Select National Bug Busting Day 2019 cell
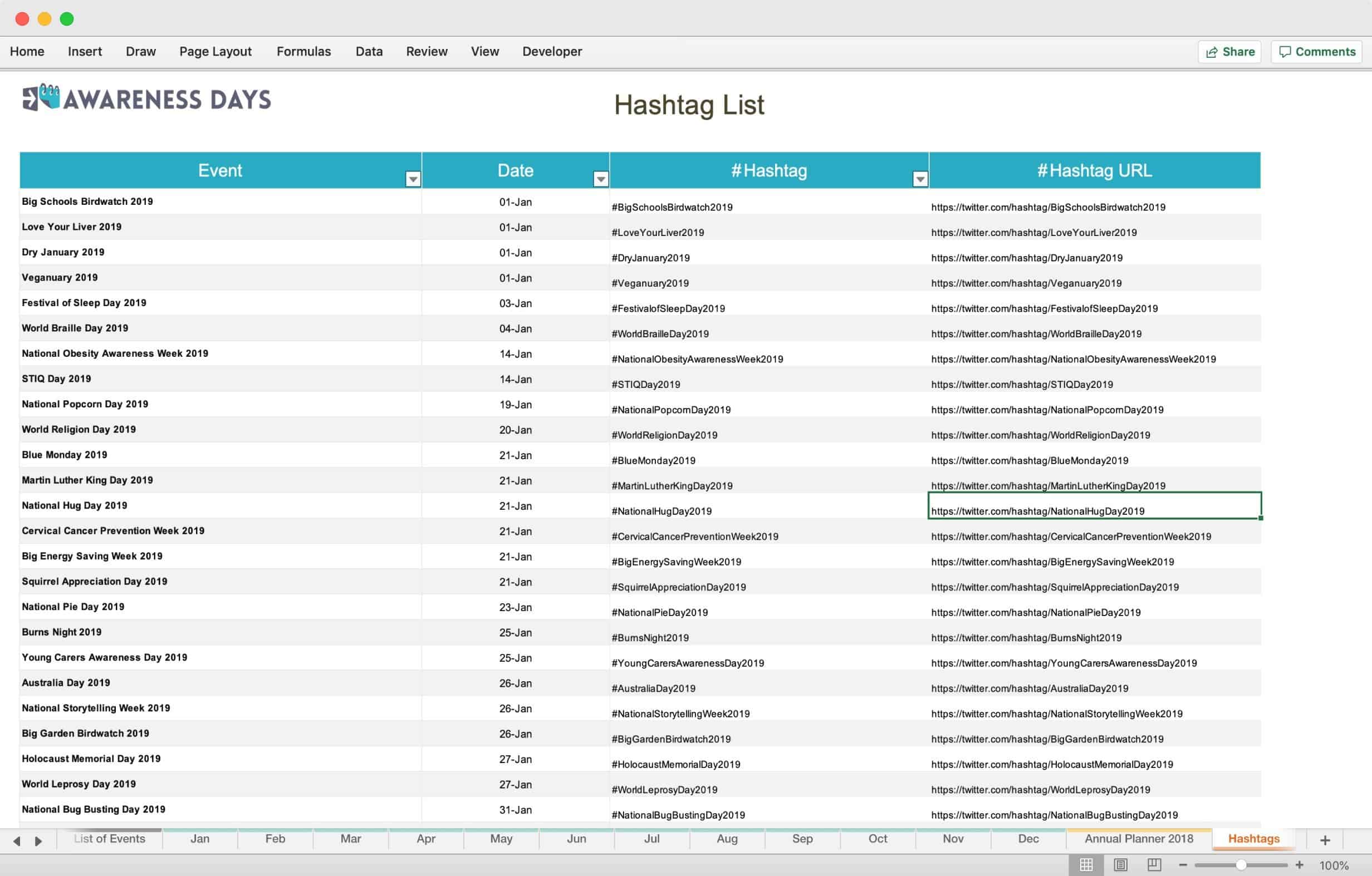Viewport: 1372px width, 876px height. click(220, 810)
